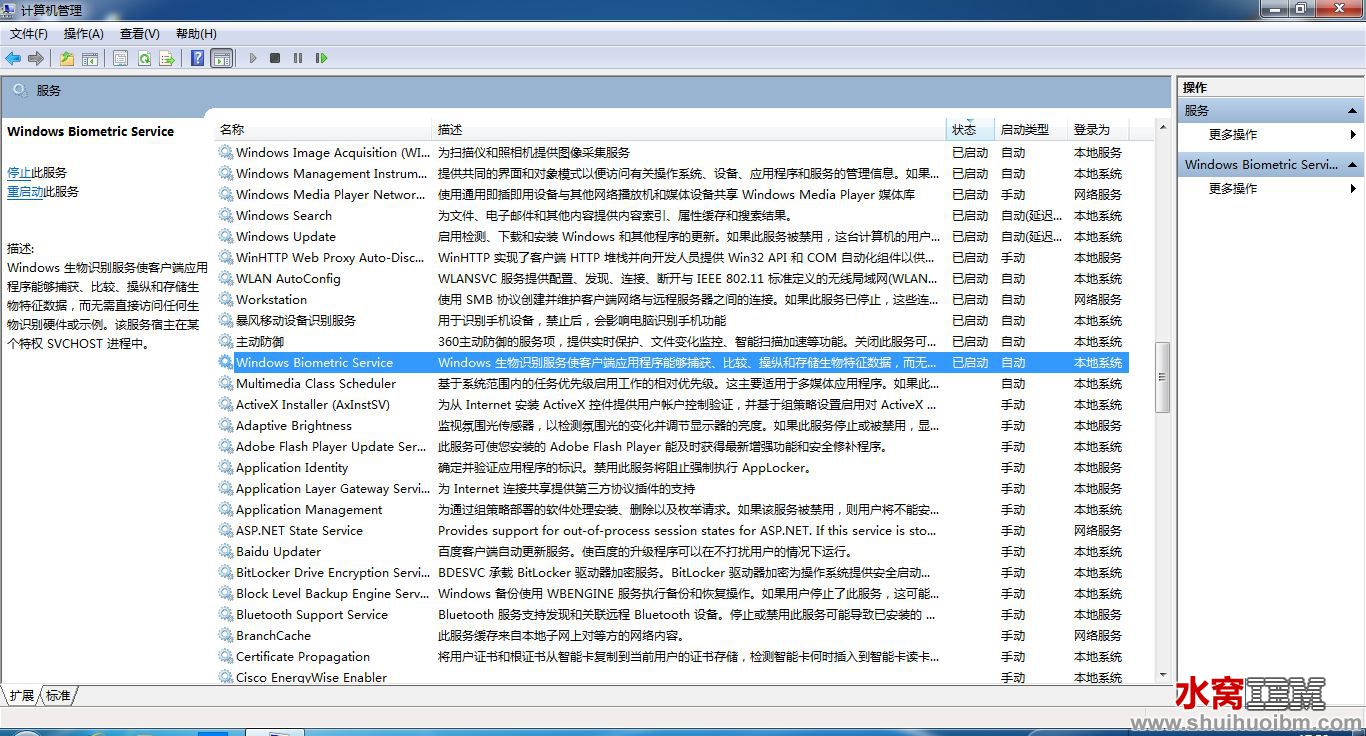Click the Pause Service toolbar icon

[298, 59]
